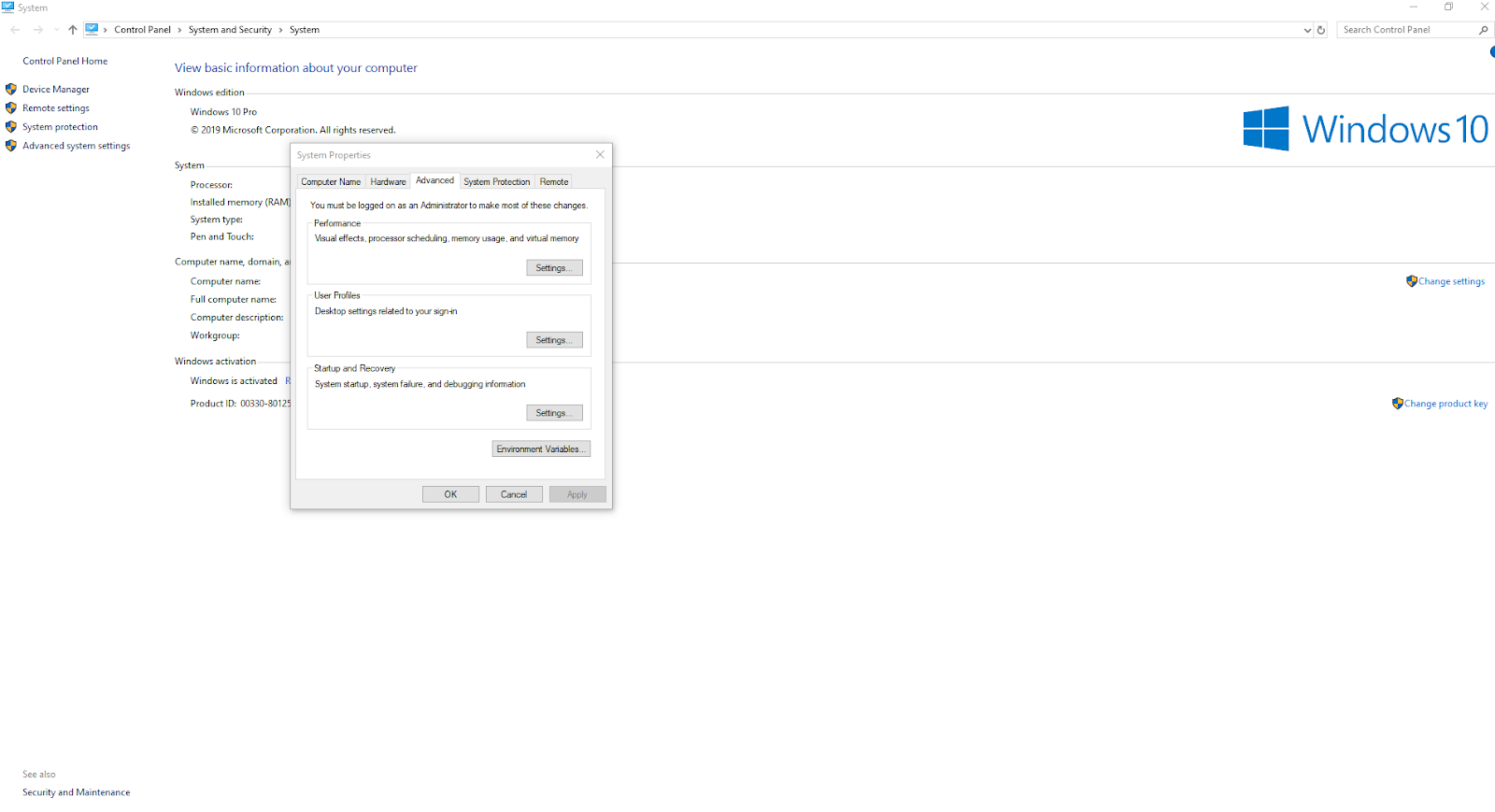Expand the chevron after System and Security breadcrumb

coord(280,30)
